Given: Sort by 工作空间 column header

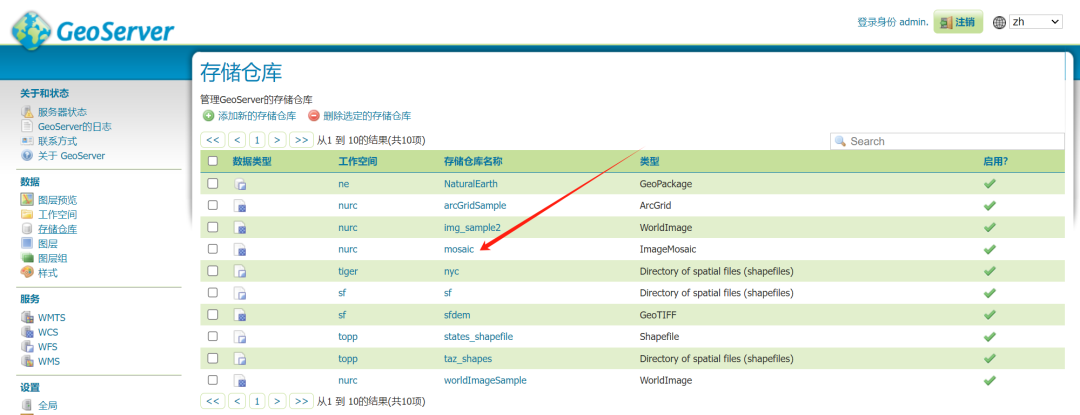Looking at the screenshot, I should pos(357,162).
